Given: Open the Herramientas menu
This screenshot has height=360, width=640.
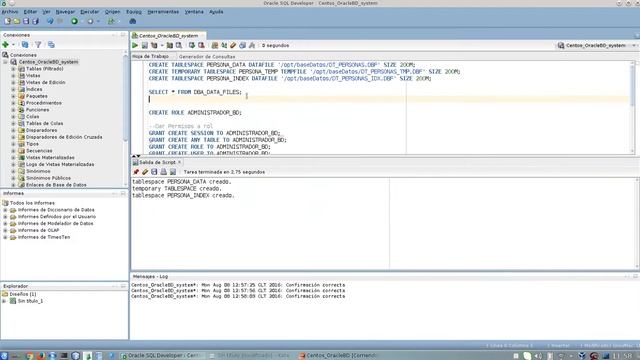Looking at the screenshot, I should coord(163,12).
